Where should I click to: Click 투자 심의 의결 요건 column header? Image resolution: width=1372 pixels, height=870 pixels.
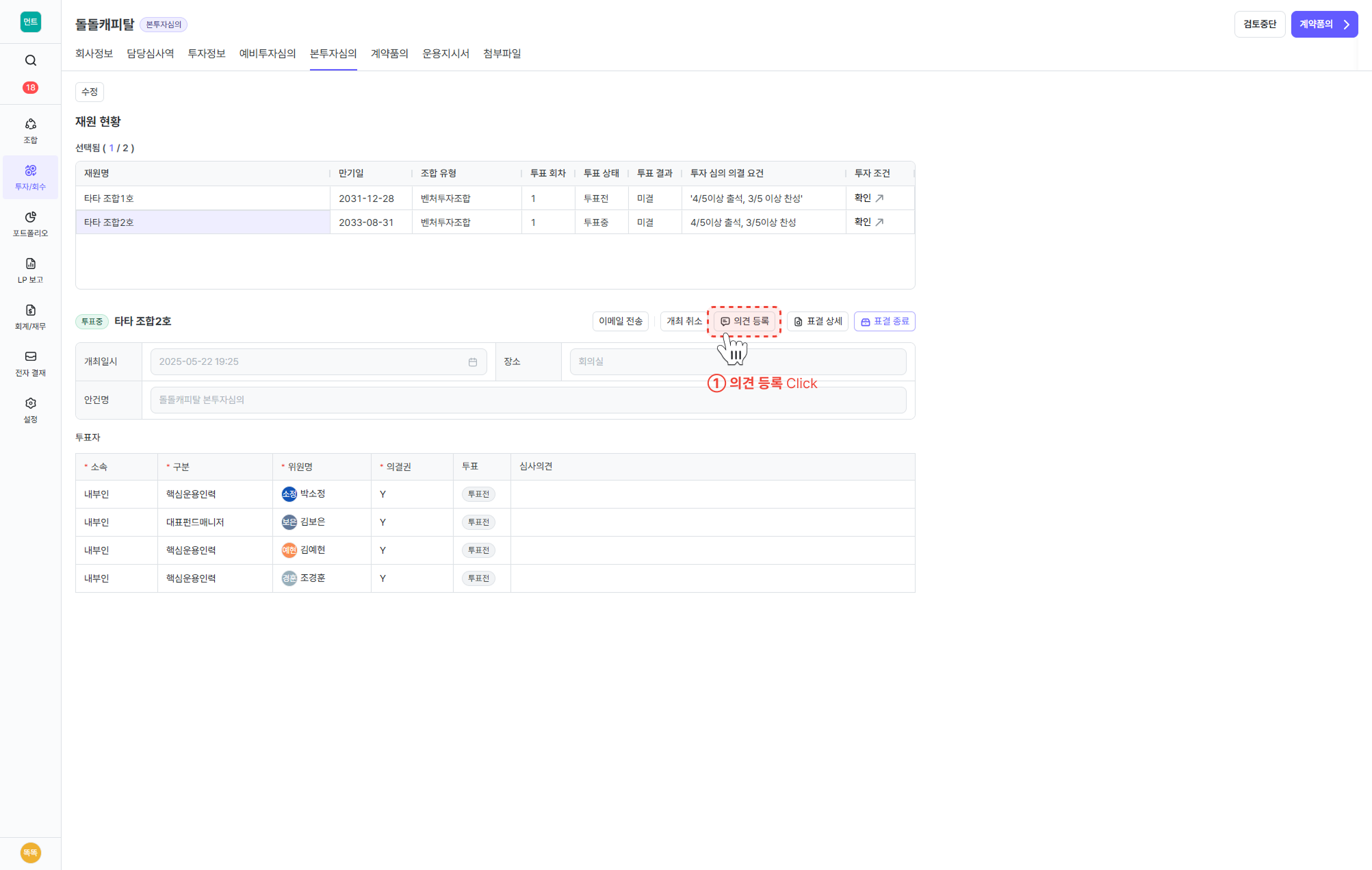764,173
